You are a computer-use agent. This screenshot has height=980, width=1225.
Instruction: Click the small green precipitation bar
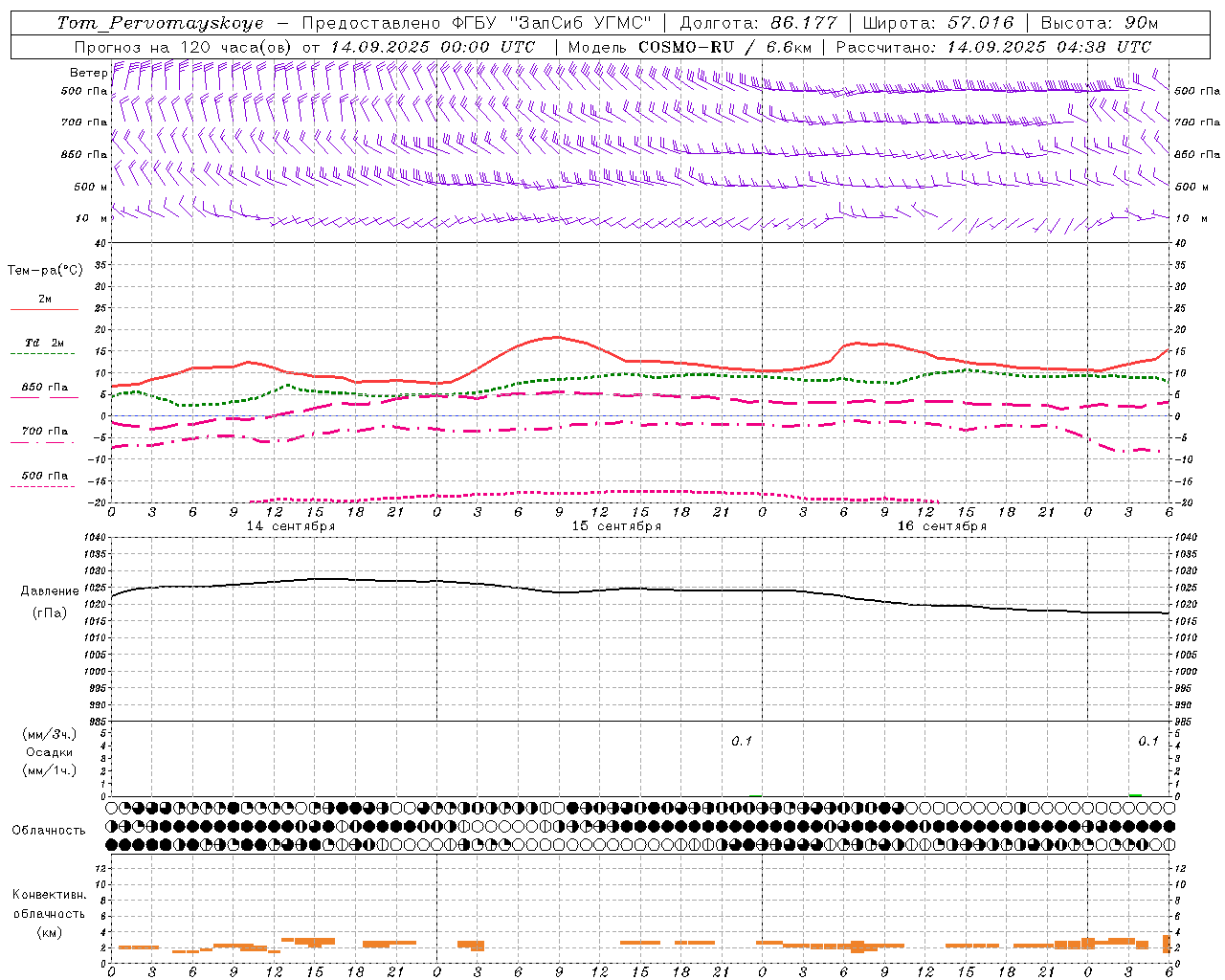(x=1135, y=794)
